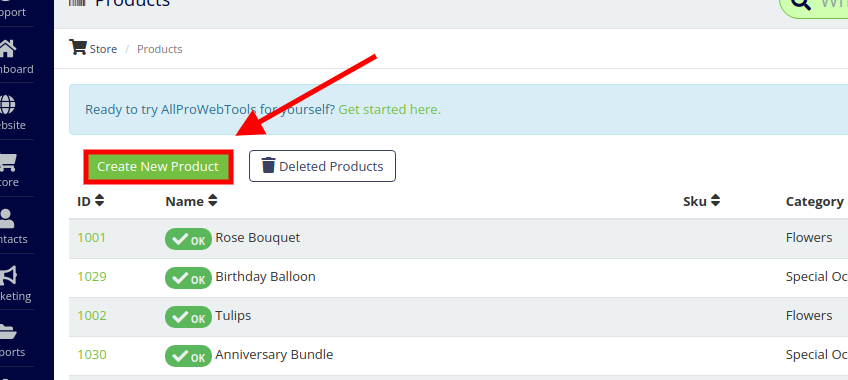Open the Dashboard home icon in sidebar
This screenshot has height=380, width=848.
tap(7, 49)
